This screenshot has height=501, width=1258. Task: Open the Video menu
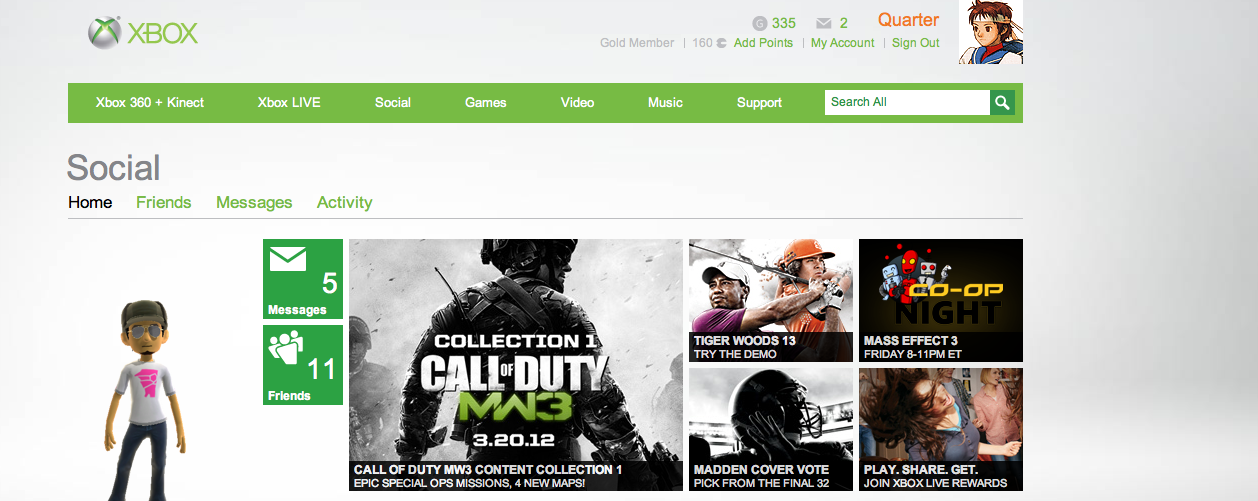click(x=578, y=102)
